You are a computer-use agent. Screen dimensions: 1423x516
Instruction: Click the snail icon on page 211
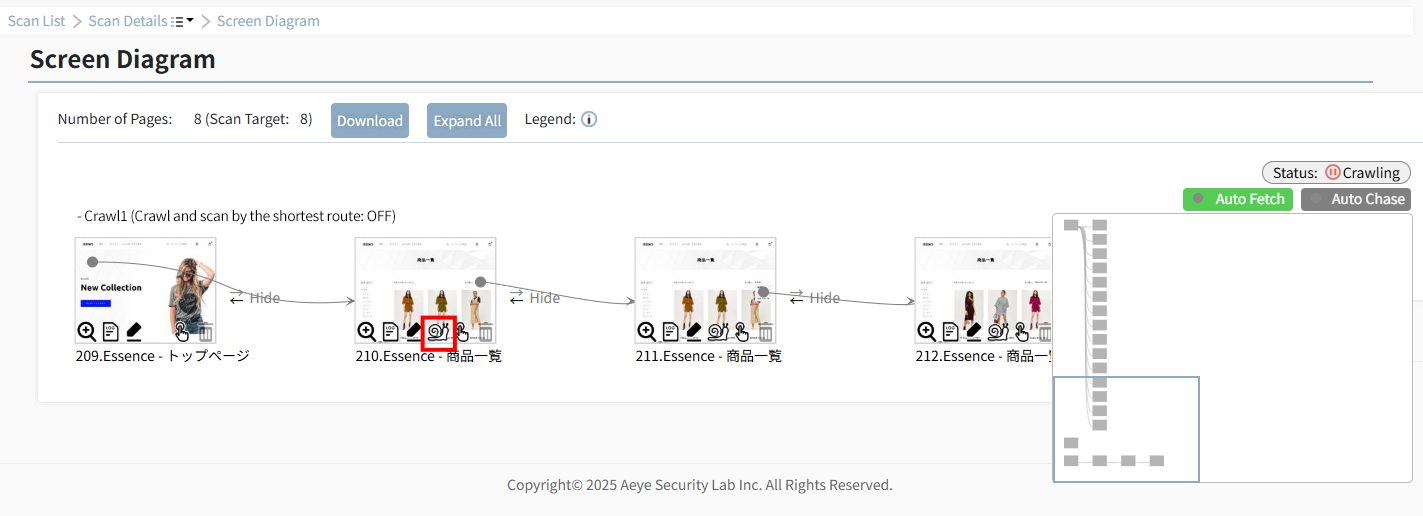(719, 331)
